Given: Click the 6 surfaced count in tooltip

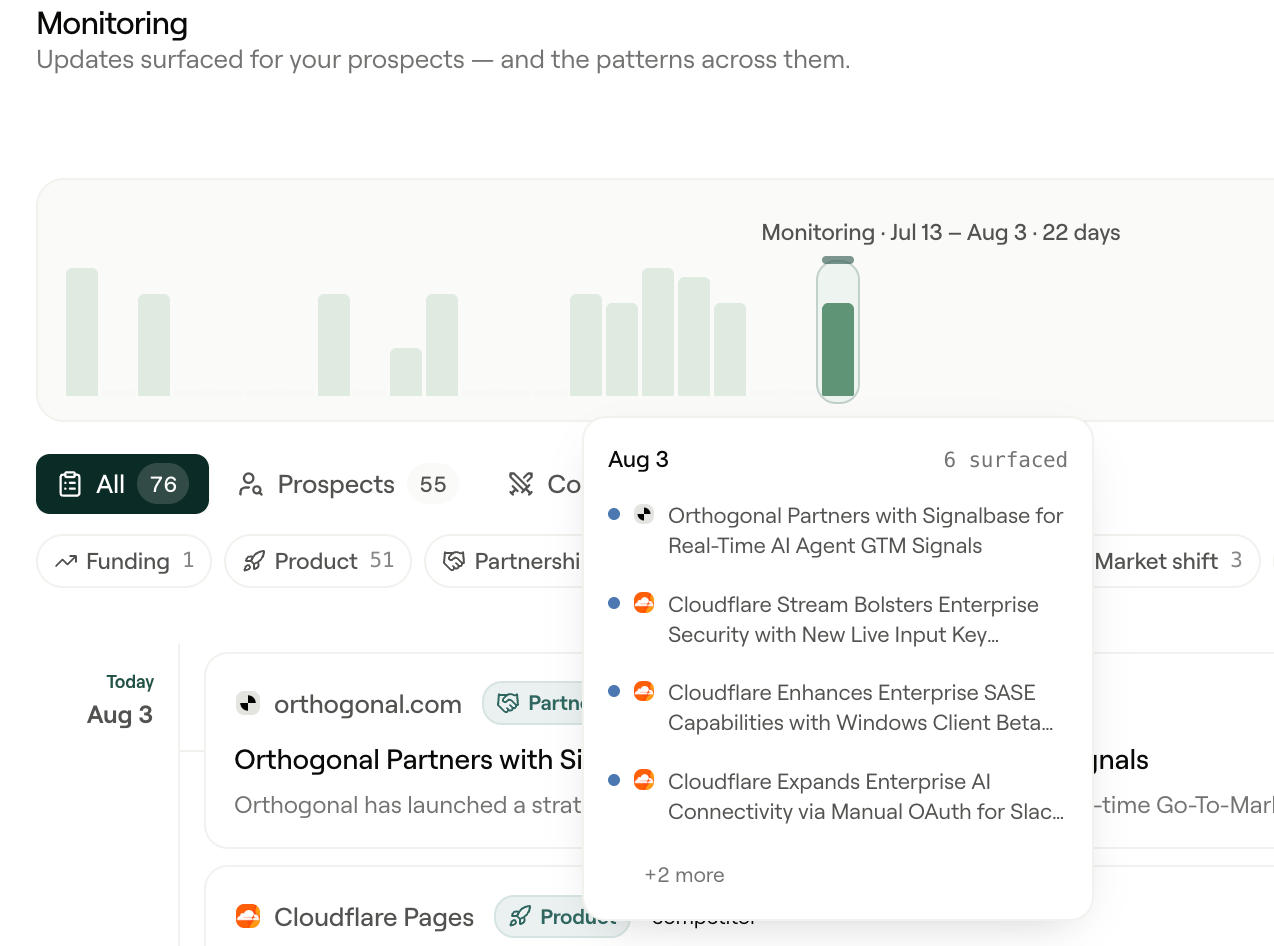Looking at the screenshot, I should (x=1005, y=460).
